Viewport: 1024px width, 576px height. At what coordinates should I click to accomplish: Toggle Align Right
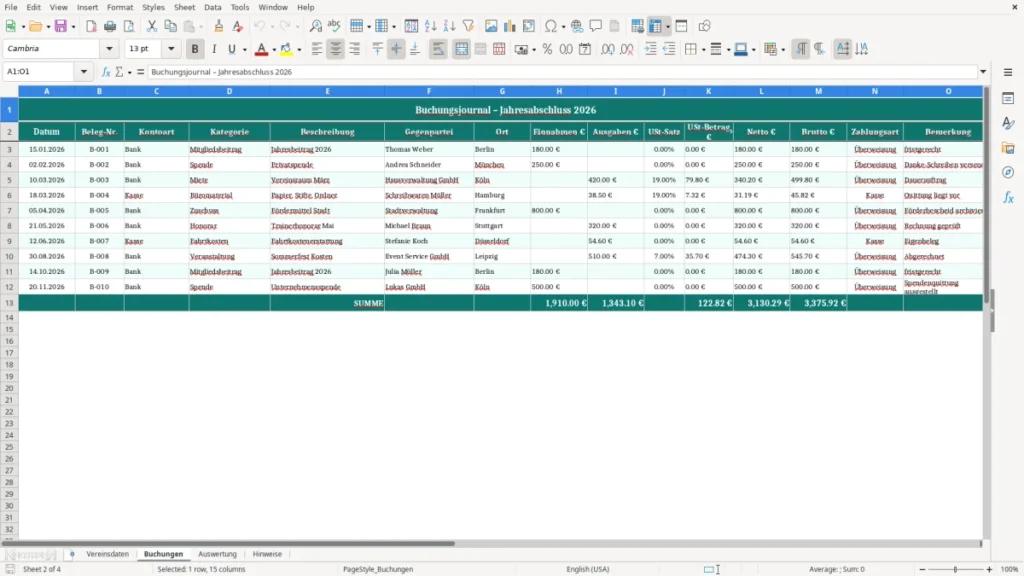355,49
